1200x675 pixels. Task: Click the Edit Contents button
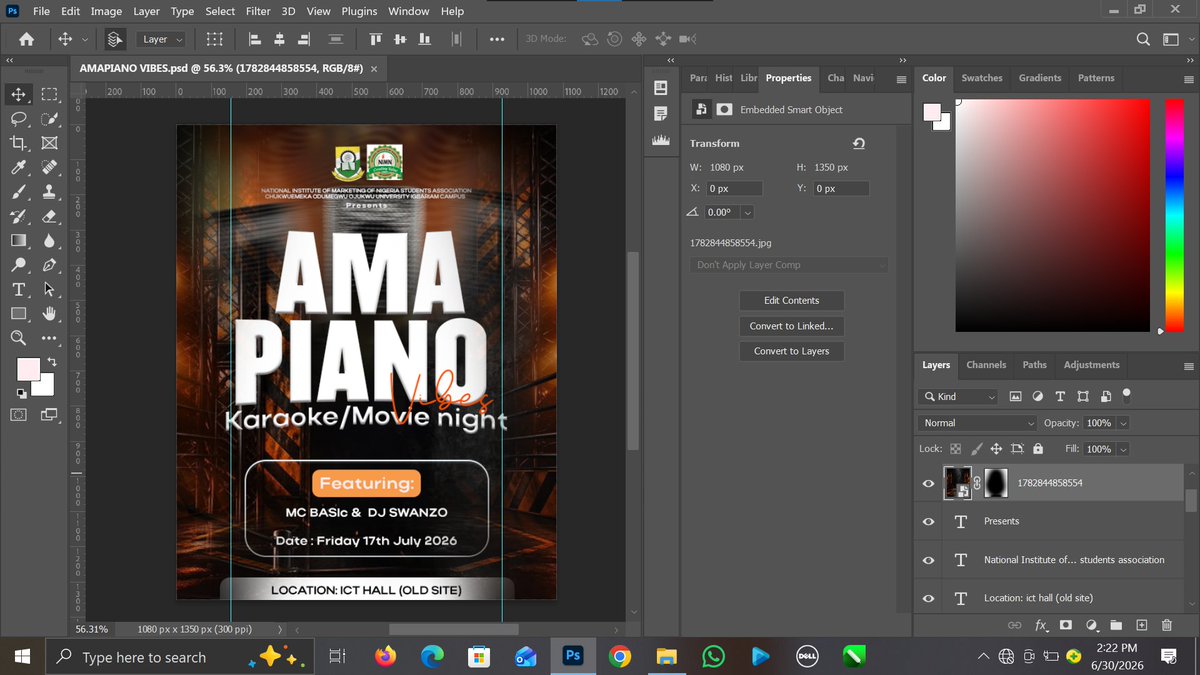[x=791, y=300]
